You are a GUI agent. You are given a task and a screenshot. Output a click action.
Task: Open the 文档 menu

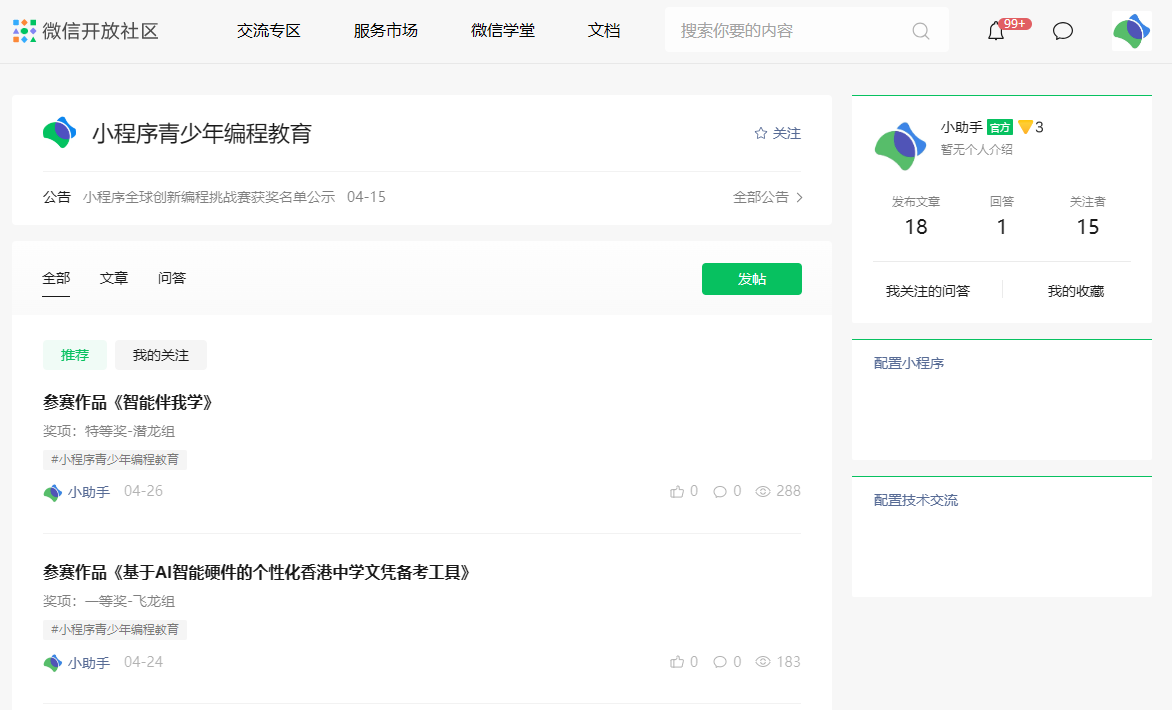click(x=604, y=31)
